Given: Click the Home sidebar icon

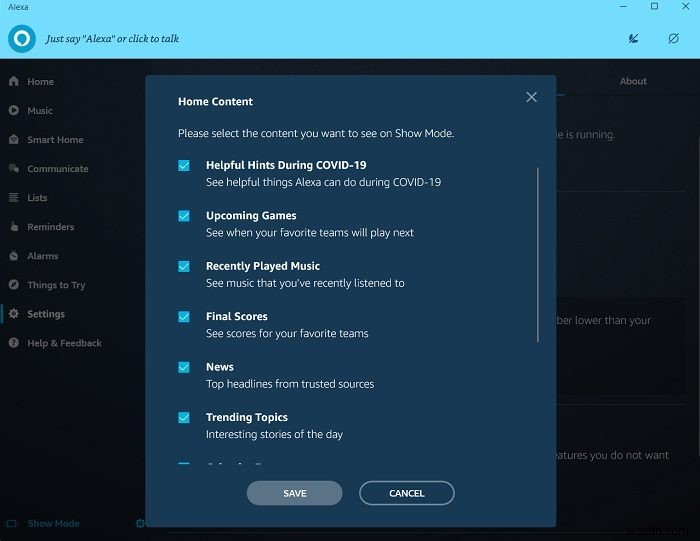Looking at the screenshot, I should (14, 81).
